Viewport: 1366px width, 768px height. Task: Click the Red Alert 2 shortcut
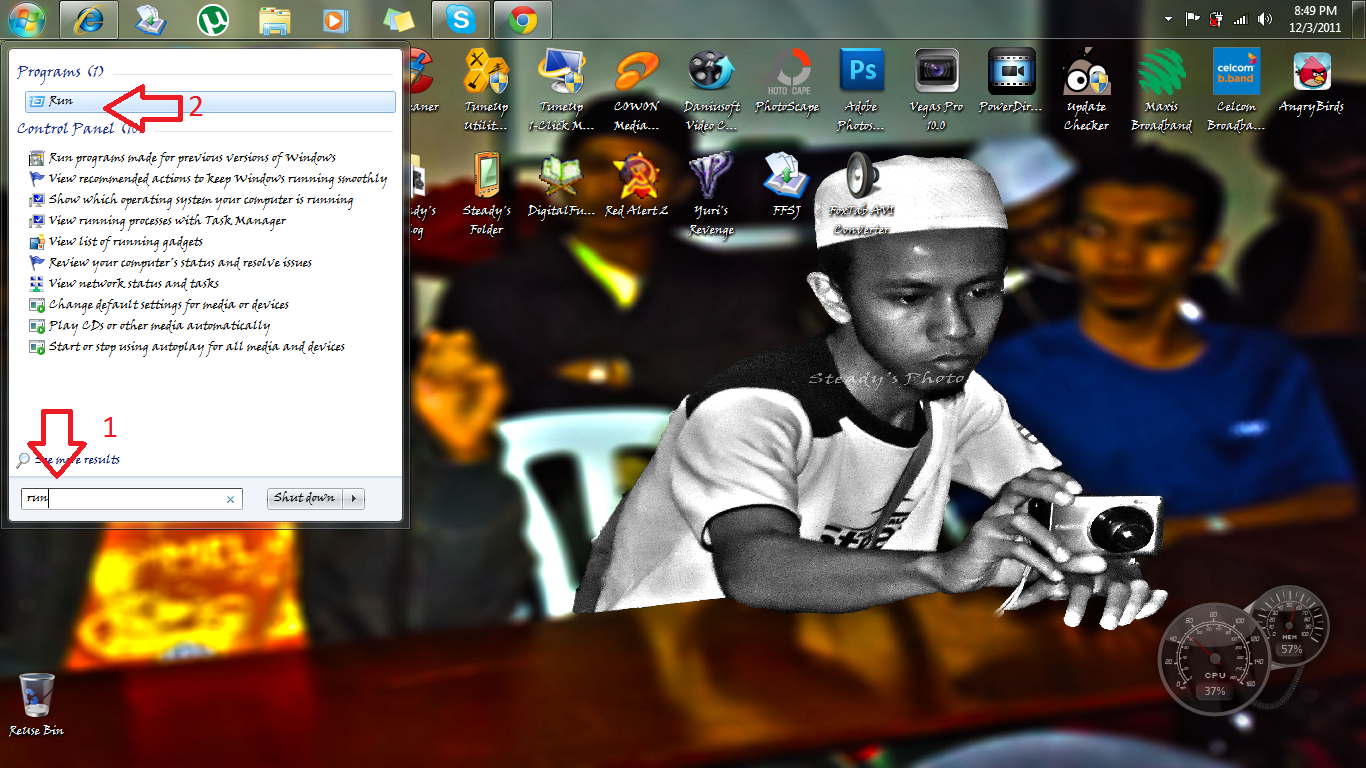636,186
